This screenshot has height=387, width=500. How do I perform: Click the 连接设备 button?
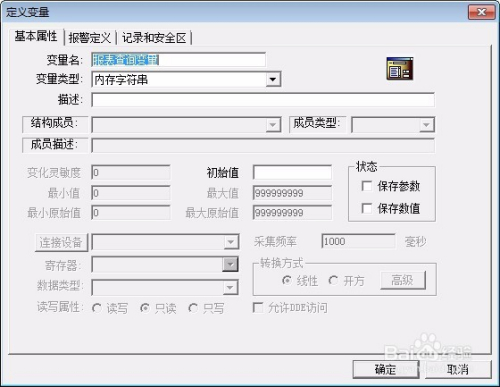[61, 242]
